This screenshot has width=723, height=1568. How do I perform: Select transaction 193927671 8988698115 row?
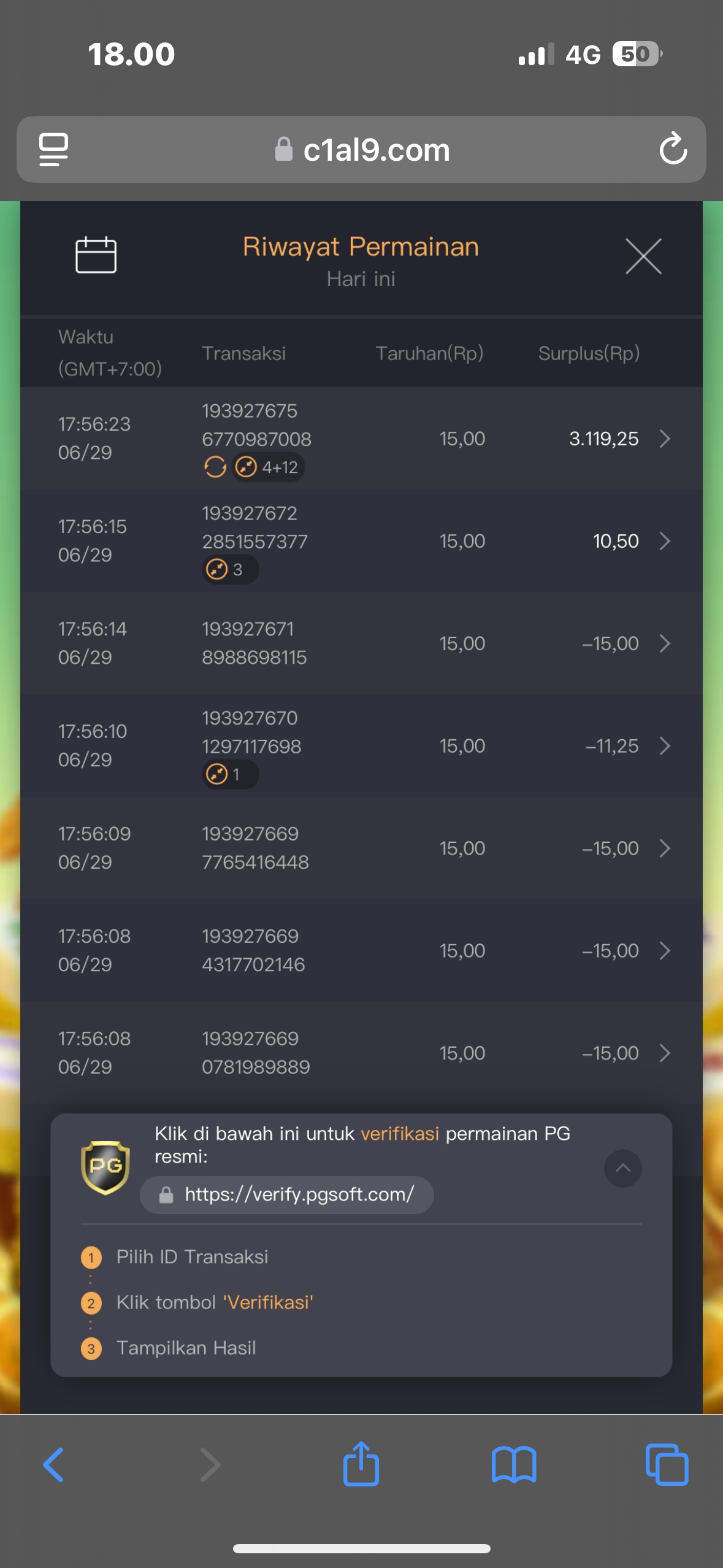click(361, 644)
